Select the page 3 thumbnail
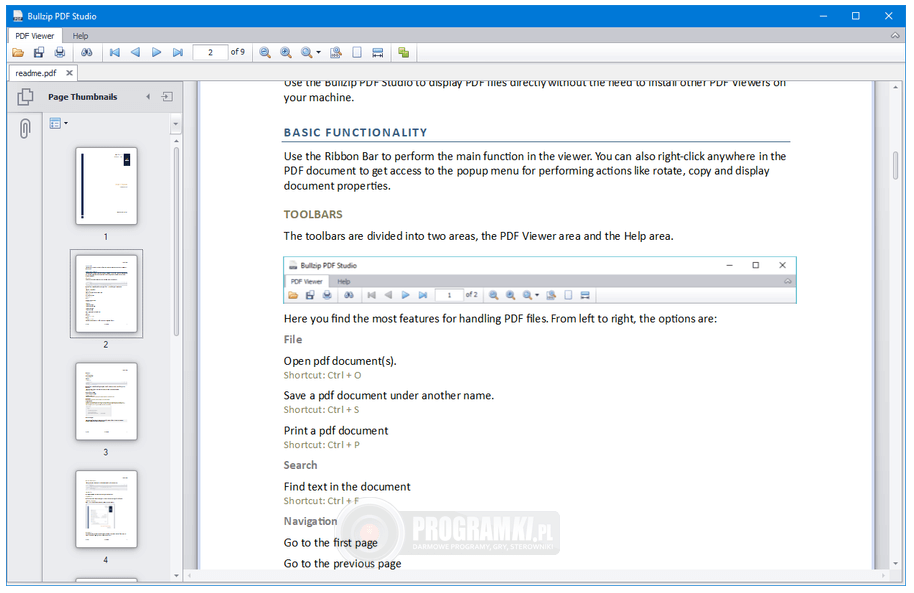The width and height of the screenshot is (914, 593). pos(106,401)
